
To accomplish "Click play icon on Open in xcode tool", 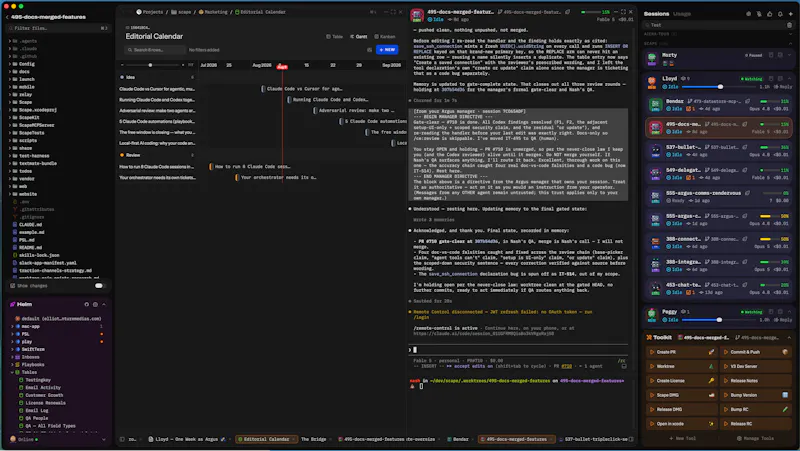I will pos(652,423).
